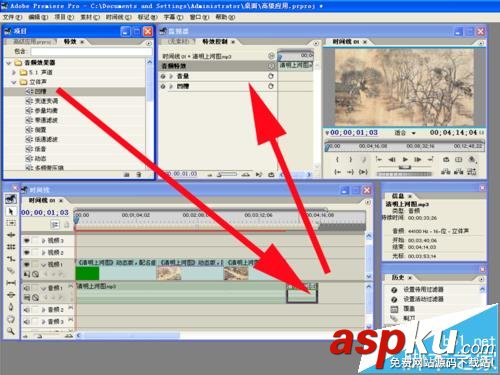Set Out point in program monitor
Screen dimensions: 500x375
[x=350, y=160]
